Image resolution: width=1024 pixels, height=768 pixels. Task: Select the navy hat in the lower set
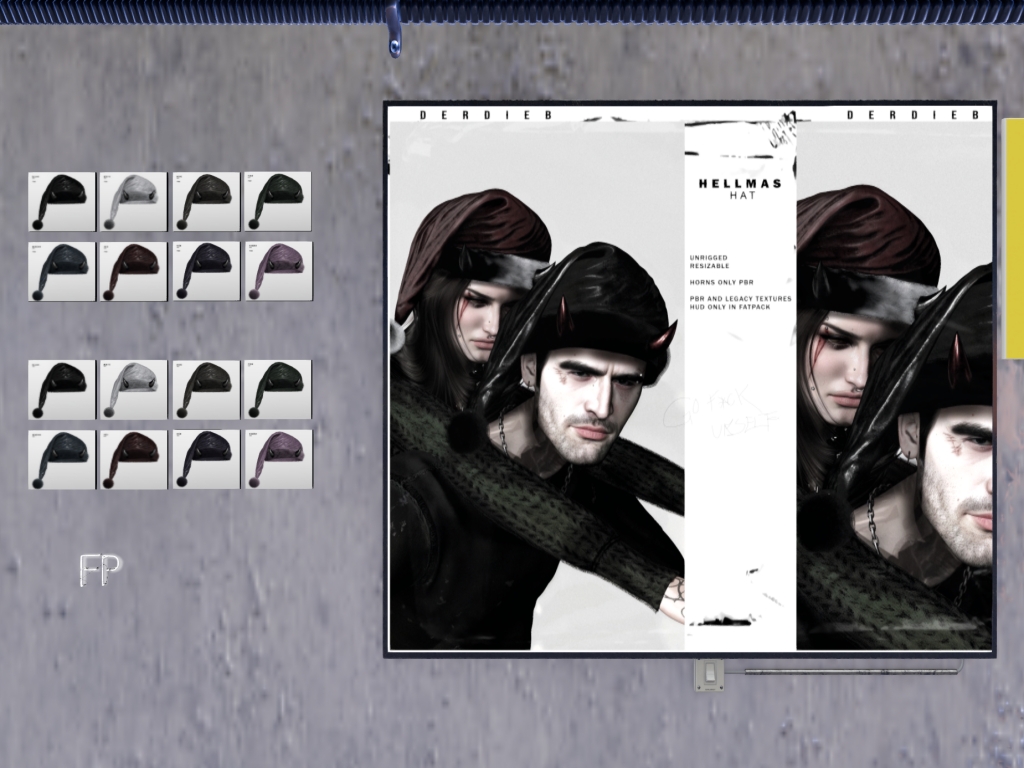pyautogui.click(x=206, y=459)
